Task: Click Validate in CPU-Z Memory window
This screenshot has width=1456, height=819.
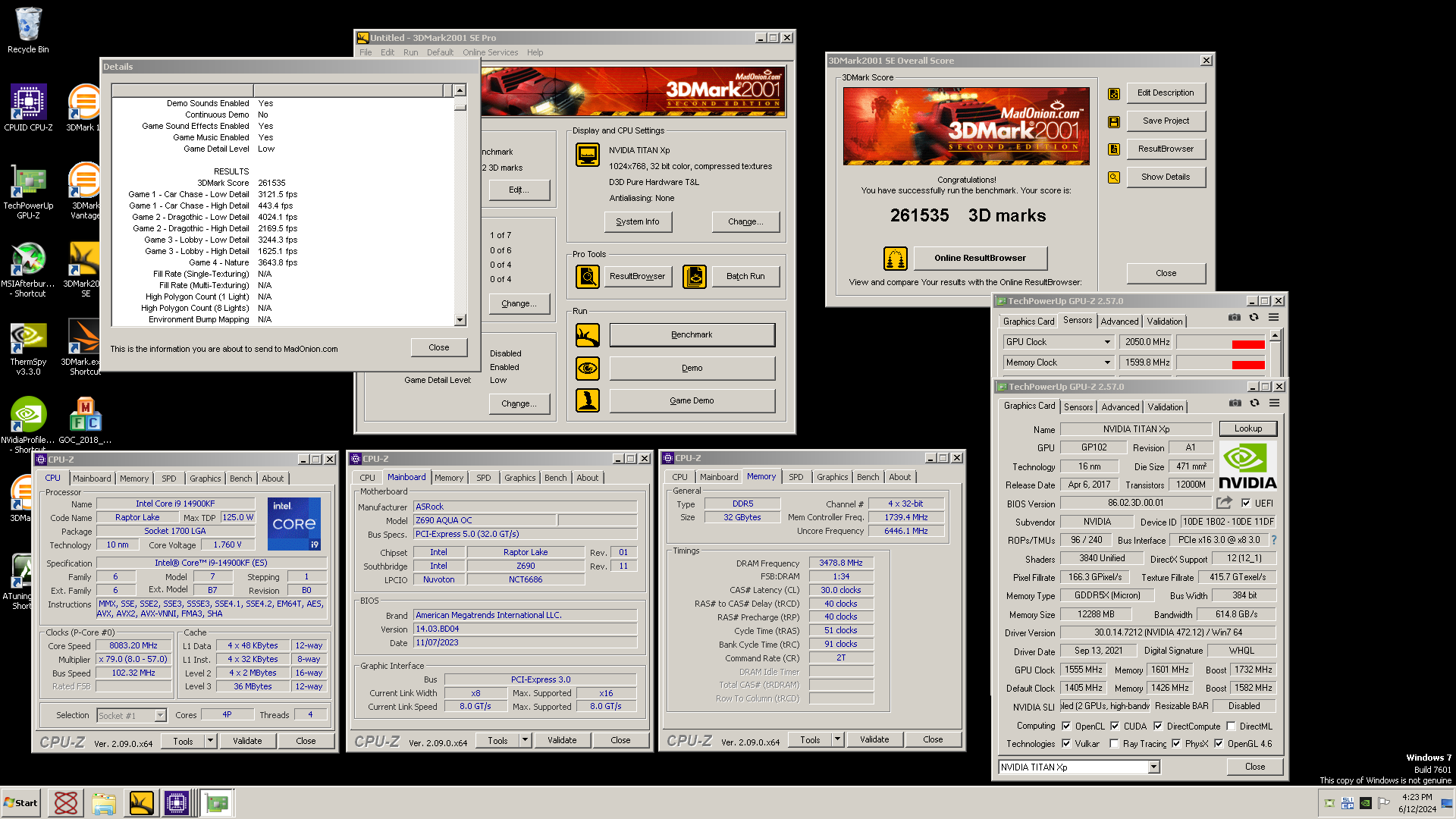Action: [x=874, y=739]
